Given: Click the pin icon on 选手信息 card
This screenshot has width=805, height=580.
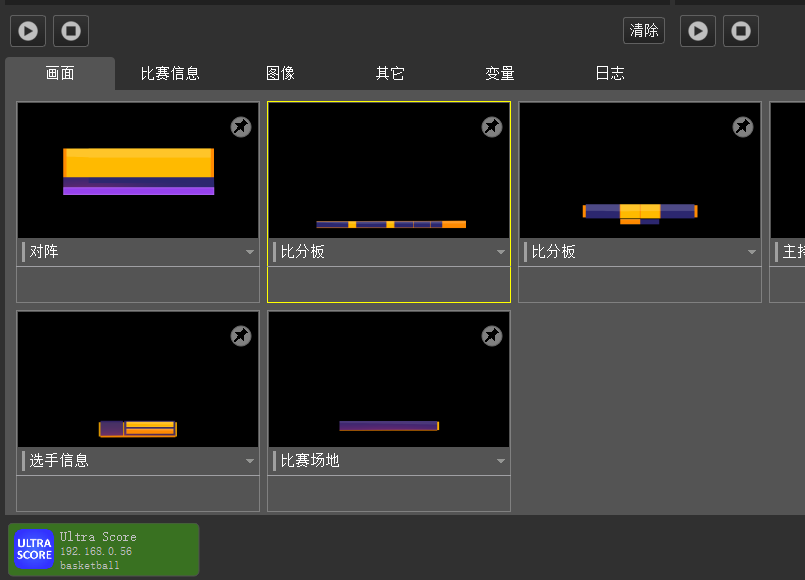Looking at the screenshot, I should tap(241, 336).
